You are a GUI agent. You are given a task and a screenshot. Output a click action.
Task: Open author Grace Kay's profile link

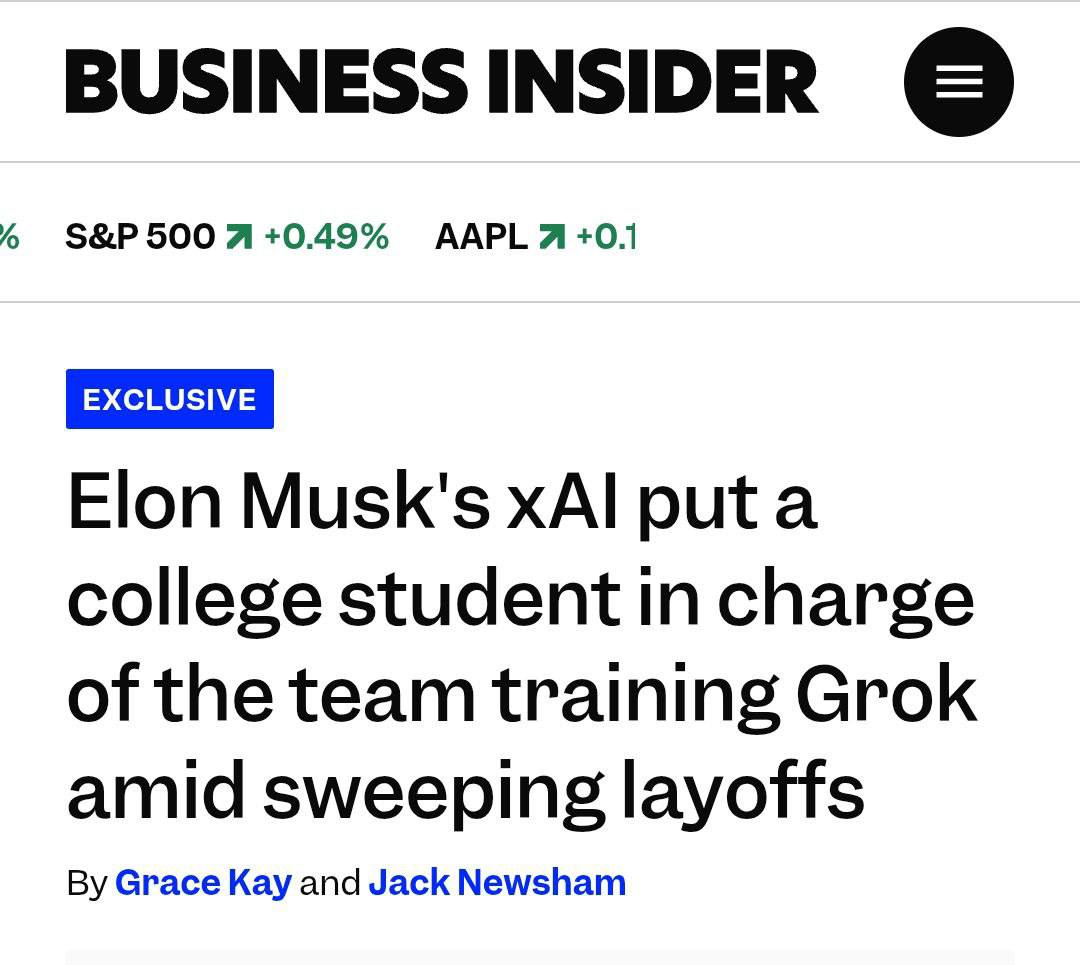203,883
